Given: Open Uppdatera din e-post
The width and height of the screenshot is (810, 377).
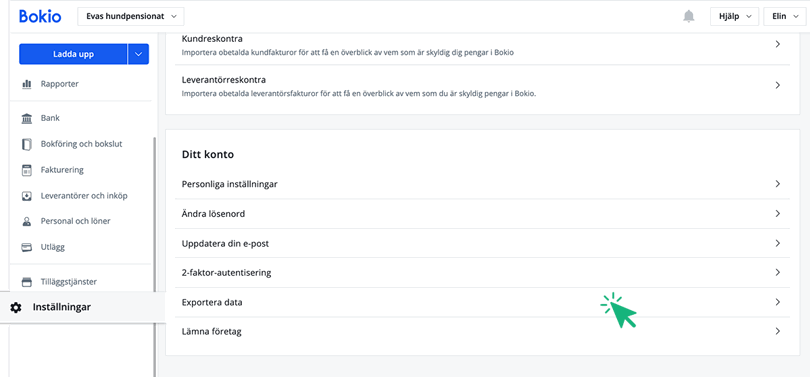Looking at the screenshot, I should 482,243.
